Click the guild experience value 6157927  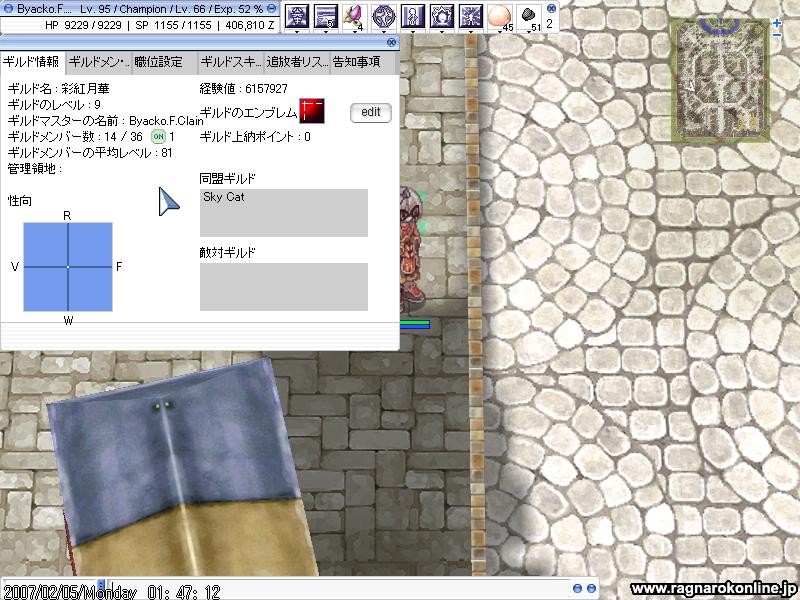[x=266, y=89]
